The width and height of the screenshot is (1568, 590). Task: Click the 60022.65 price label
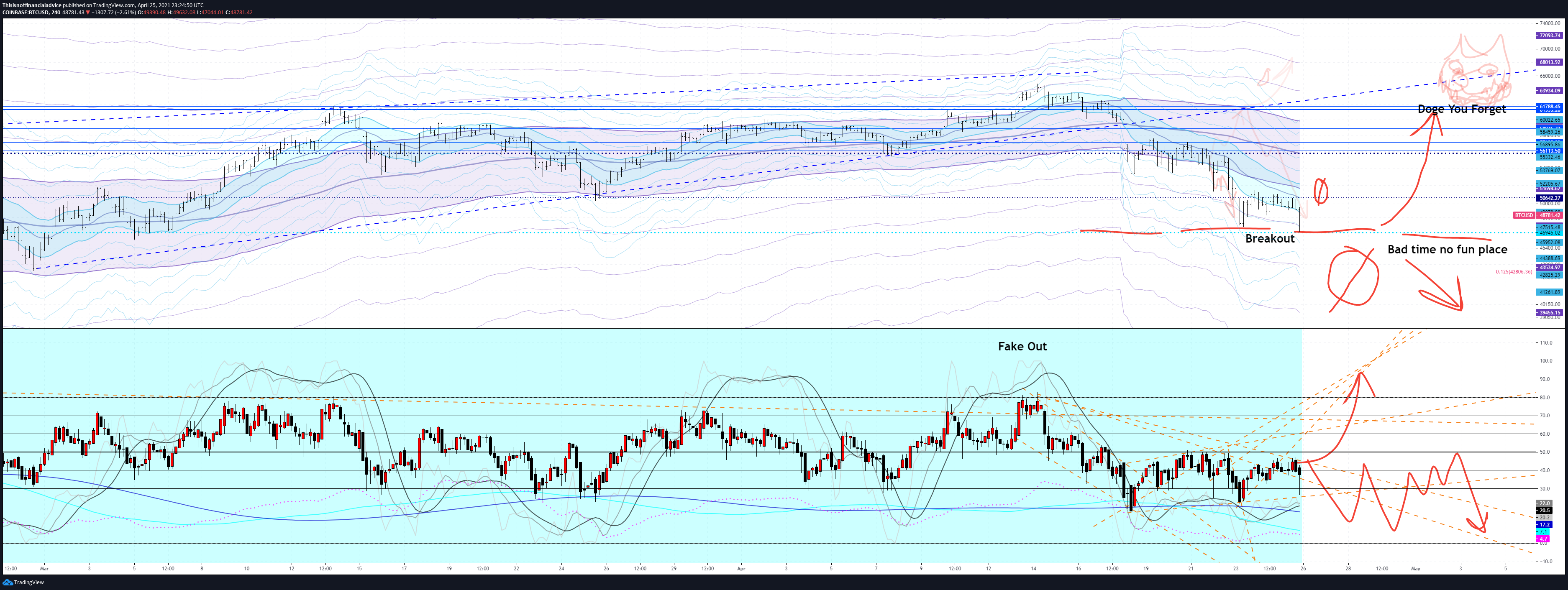pos(1550,120)
